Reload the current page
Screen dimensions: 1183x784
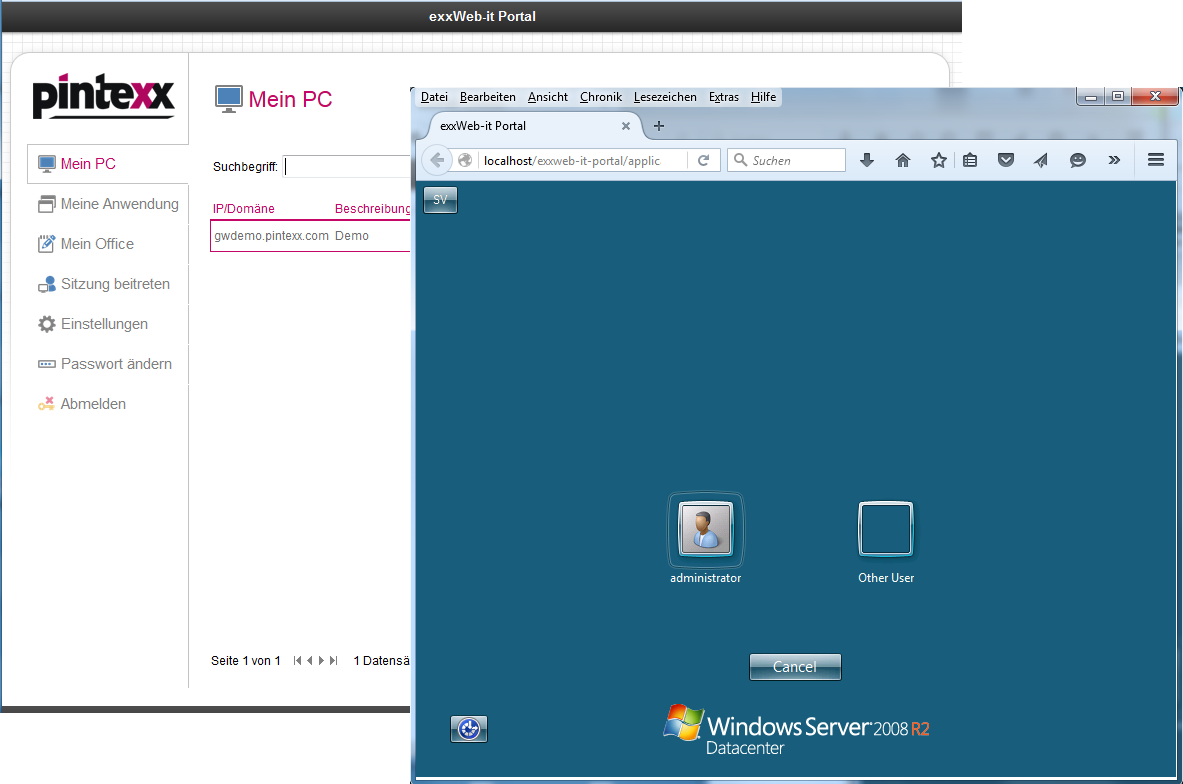(703, 160)
